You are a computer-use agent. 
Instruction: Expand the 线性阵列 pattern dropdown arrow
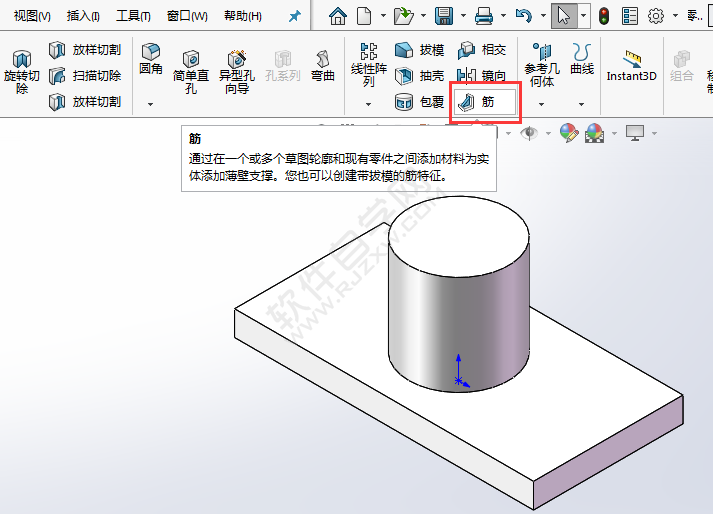coord(368,104)
